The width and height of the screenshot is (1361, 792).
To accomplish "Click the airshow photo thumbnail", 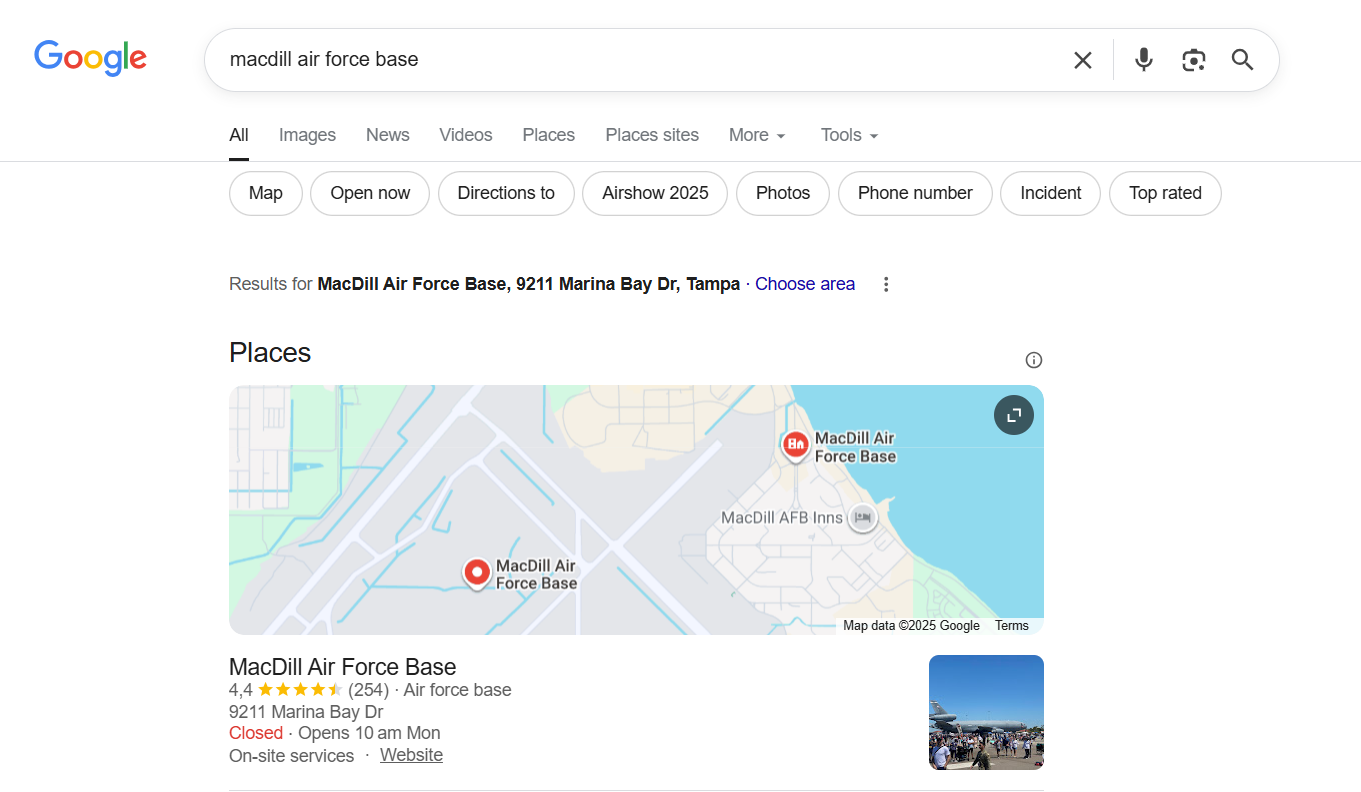I will pos(986,712).
